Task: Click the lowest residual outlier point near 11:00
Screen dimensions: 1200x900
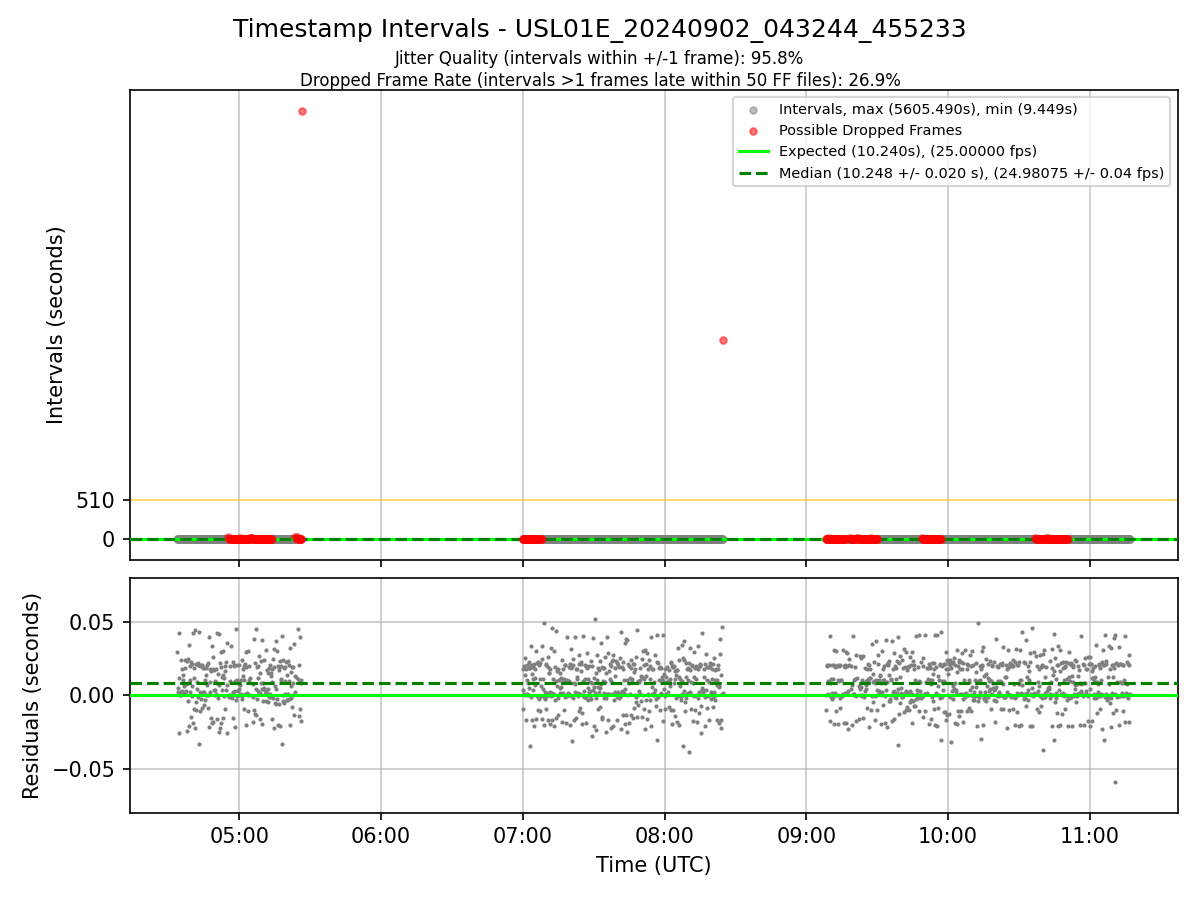Action: (x=1115, y=782)
